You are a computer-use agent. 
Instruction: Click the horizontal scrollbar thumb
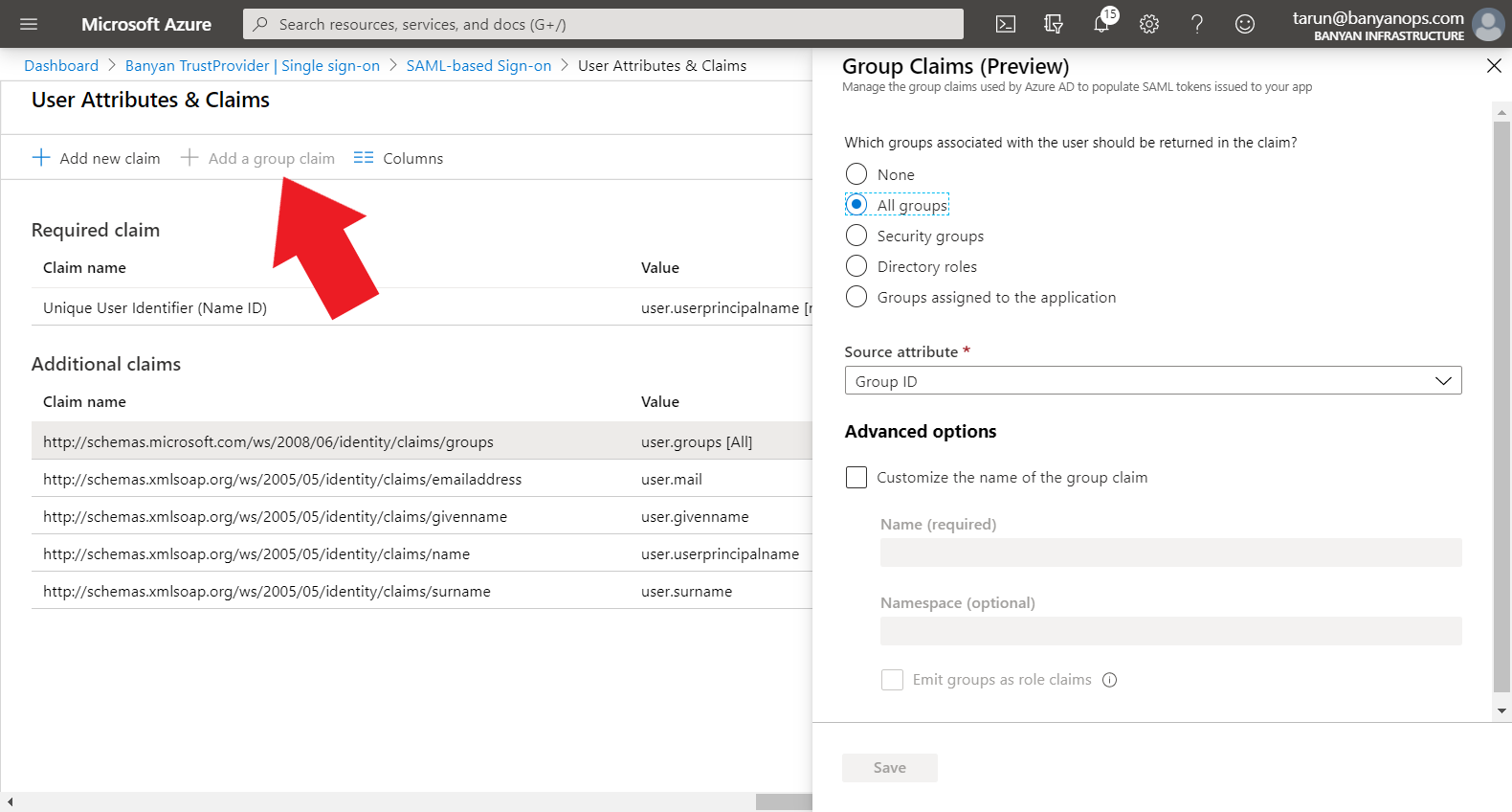(x=784, y=801)
